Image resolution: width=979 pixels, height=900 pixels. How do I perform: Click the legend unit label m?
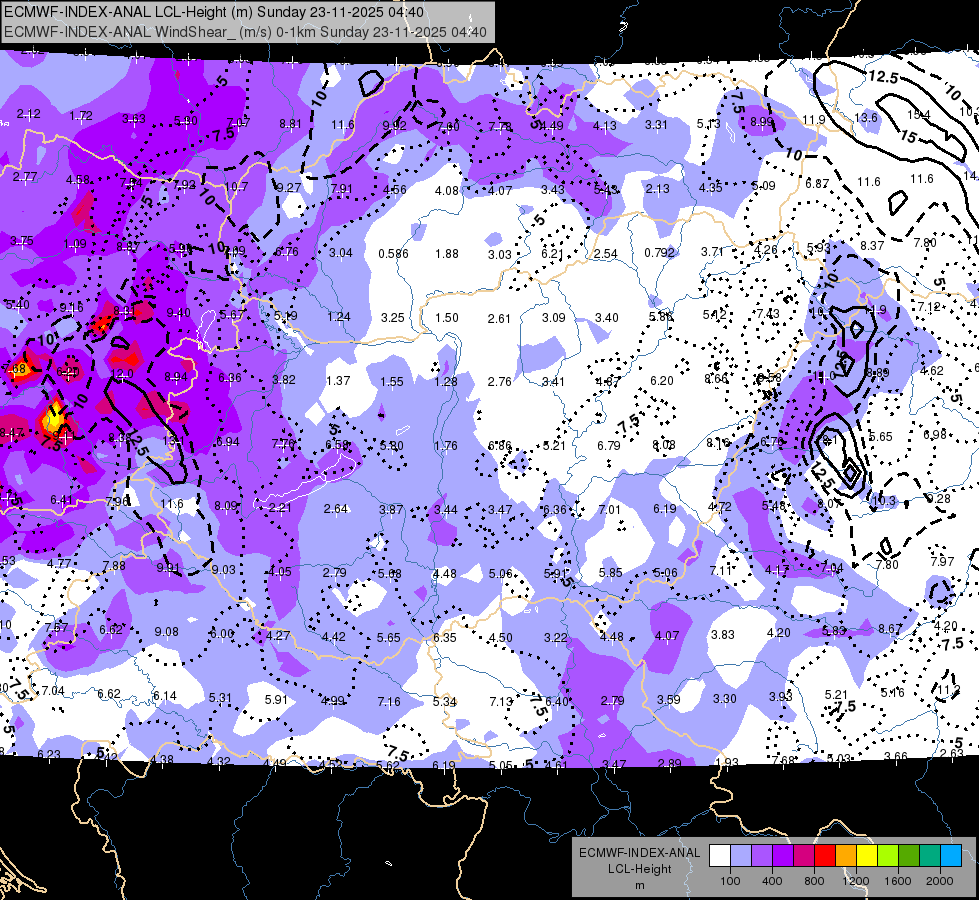pyautogui.click(x=639, y=886)
